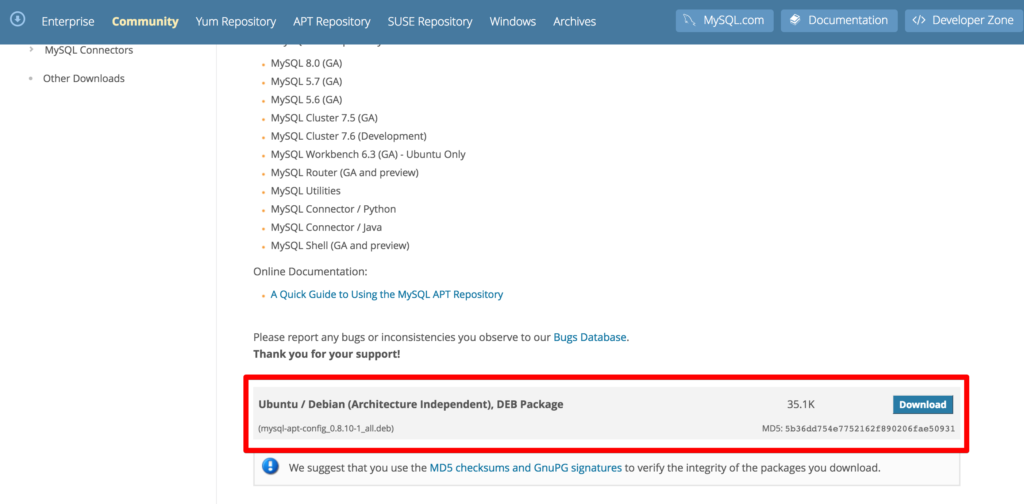Open the Quick Guide to MySQL APT Repository link
This screenshot has width=1024, height=504.
pyautogui.click(x=387, y=294)
